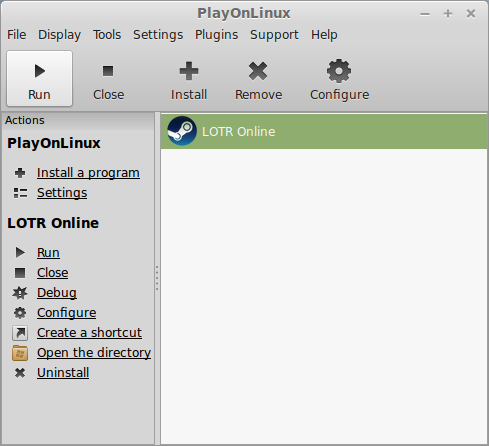Click the Open the directory folder icon
Screen dimensions: 489x446
click(x=20, y=353)
